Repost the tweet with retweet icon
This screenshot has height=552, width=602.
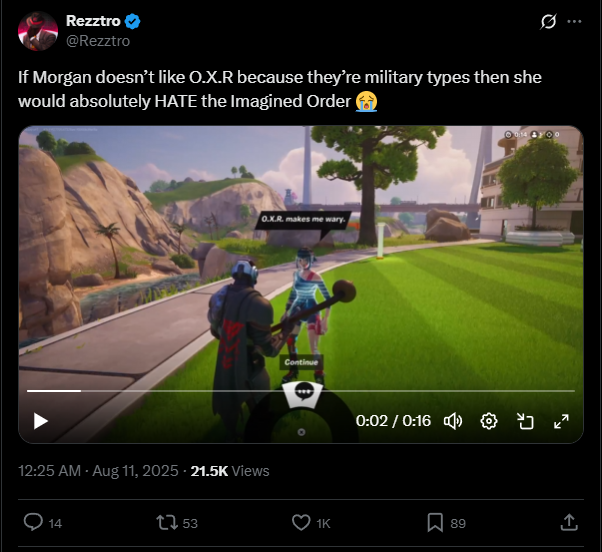coord(167,522)
